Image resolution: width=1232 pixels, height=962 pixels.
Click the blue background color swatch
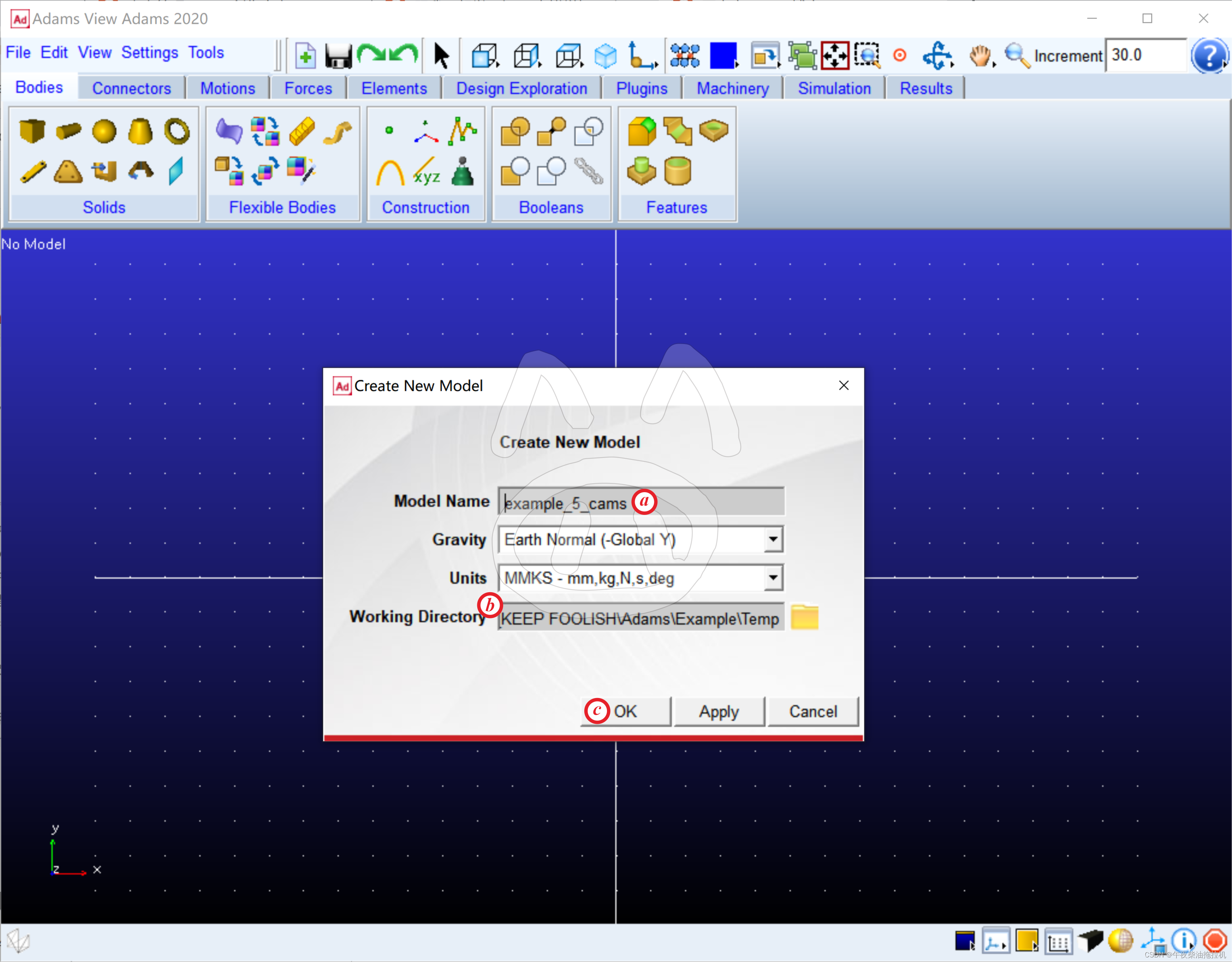[x=723, y=56]
